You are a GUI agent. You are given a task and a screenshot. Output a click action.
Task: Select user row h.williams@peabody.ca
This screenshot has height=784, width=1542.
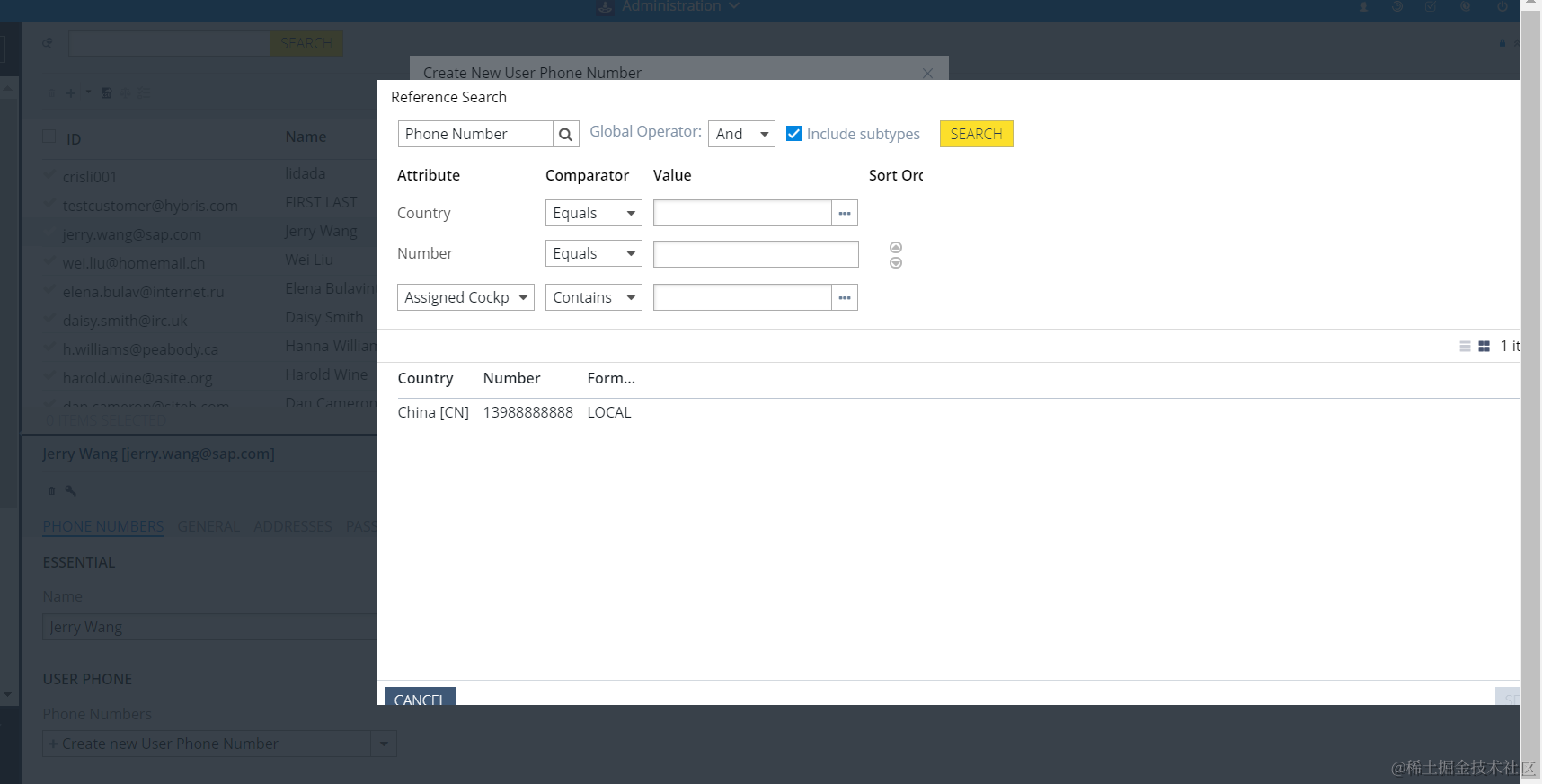(208, 348)
